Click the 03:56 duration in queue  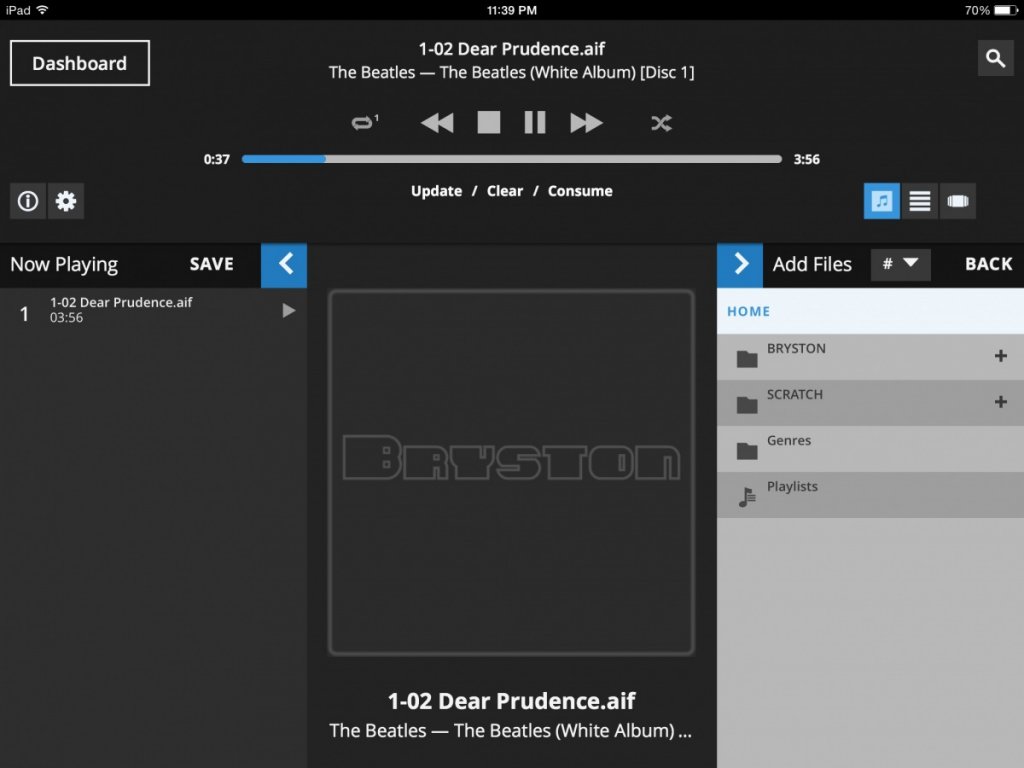click(x=67, y=318)
